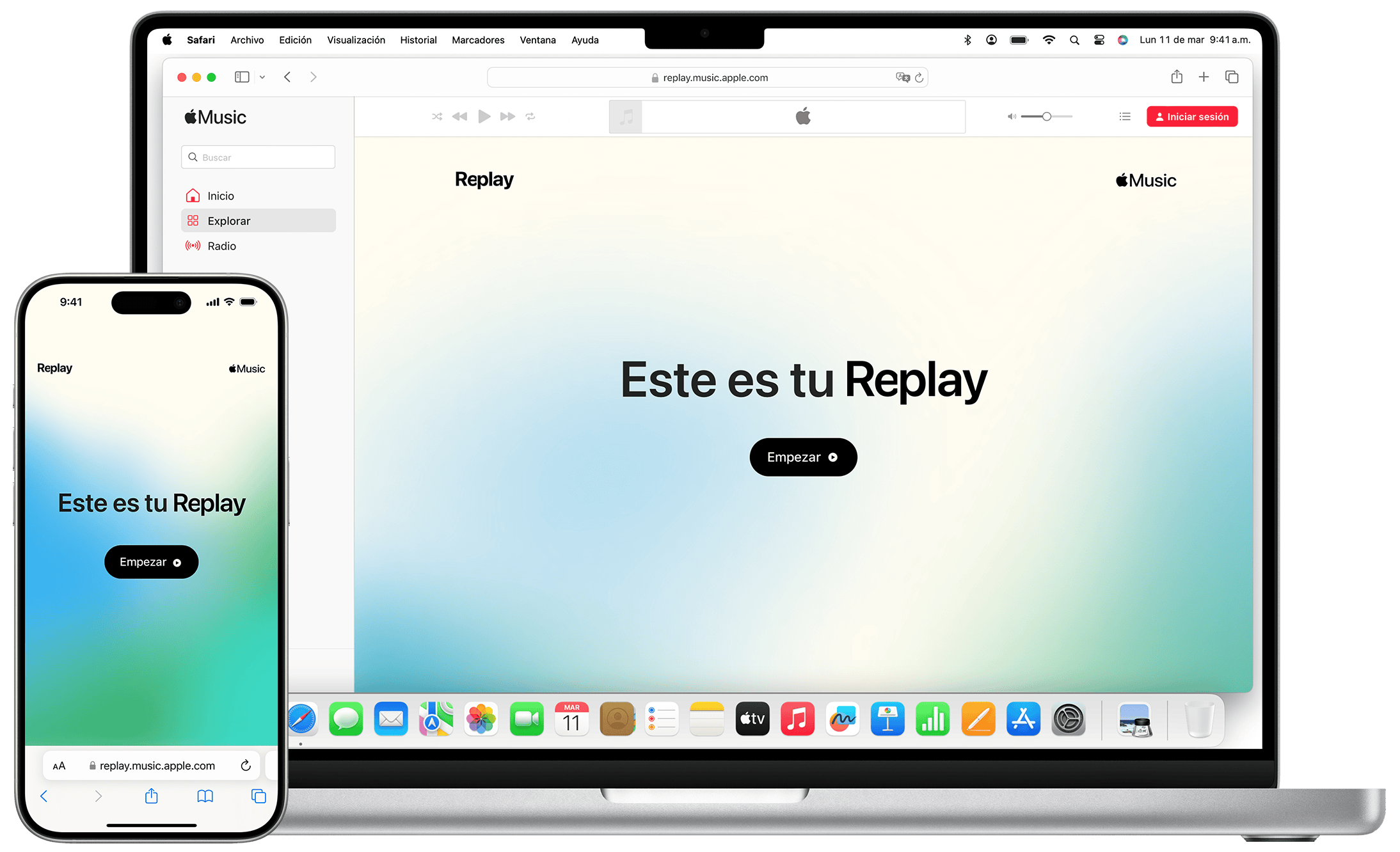Open System Settings from the Dock
This screenshot has height=852, width=1400.
pos(1069,720)
